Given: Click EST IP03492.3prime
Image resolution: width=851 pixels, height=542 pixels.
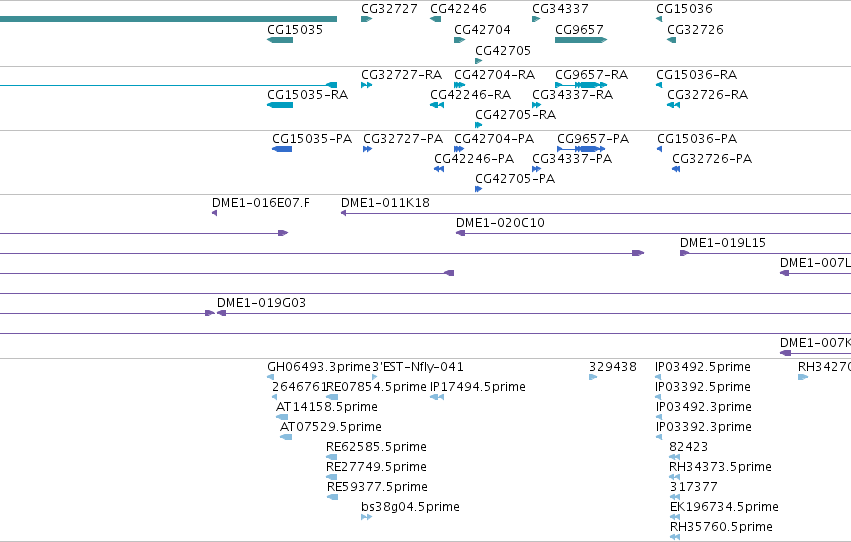Looking at the screenshot, I should tap(703, 407).
